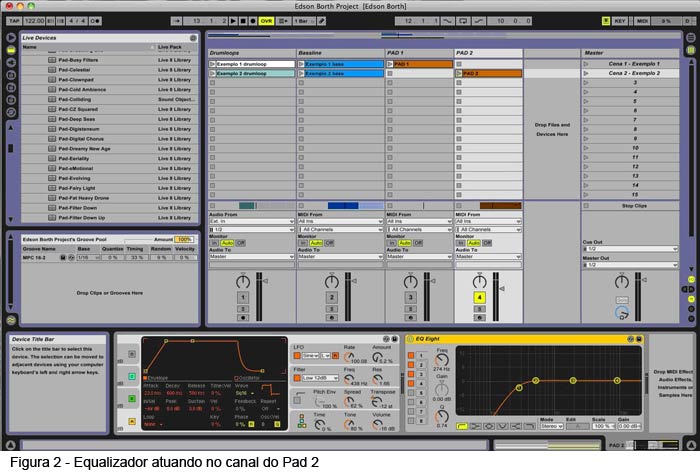The height and width of the screenshot is (475, 700).
Task: Click the transport Stop button
Action: click(243, 21)
